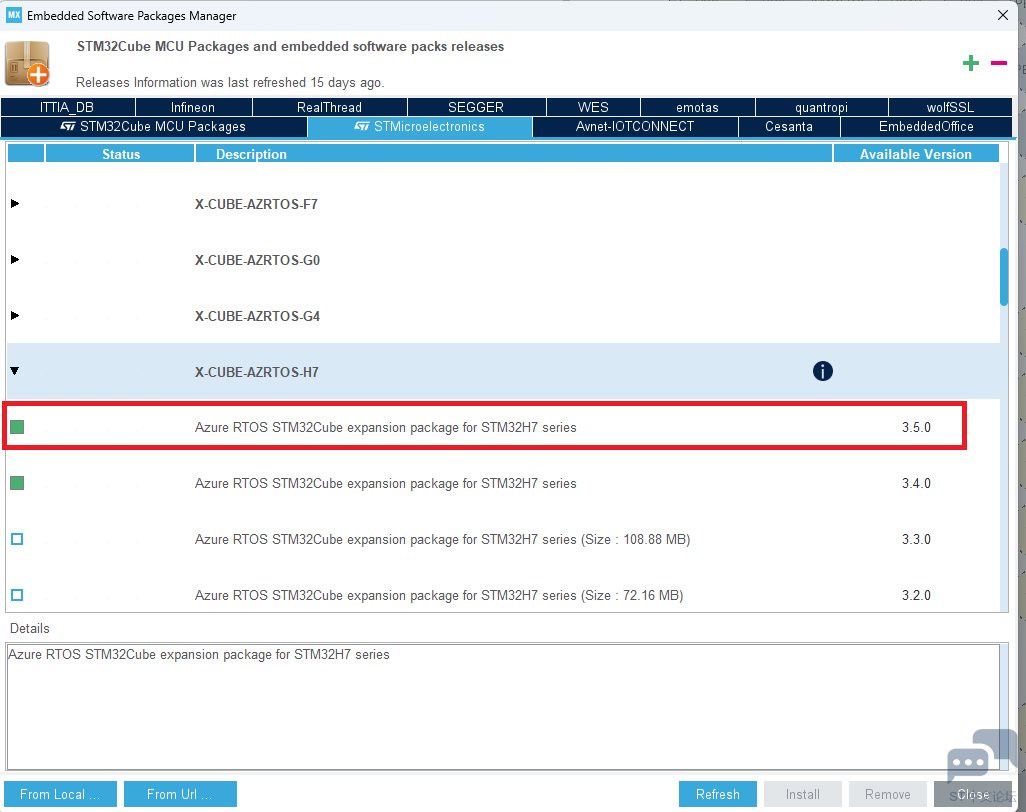The width and height of the screenshot is (1026, 812).
Task: Expand the X-CUBE-AZRTOS-F7 entry
Action: (14, 203)
